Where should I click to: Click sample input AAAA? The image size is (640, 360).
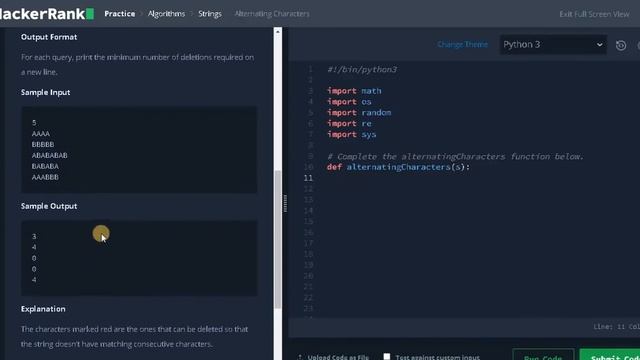pyautogui.click(x=40, y=134)
